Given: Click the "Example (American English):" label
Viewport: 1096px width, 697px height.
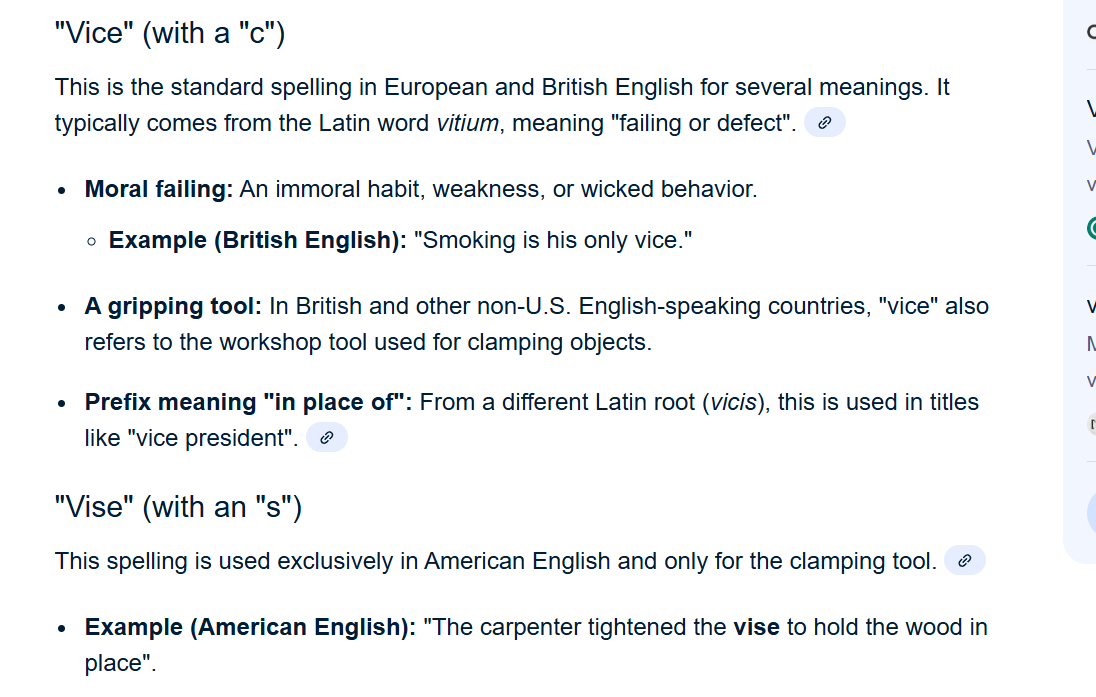Looking at the screenshot, I should 250,627.
